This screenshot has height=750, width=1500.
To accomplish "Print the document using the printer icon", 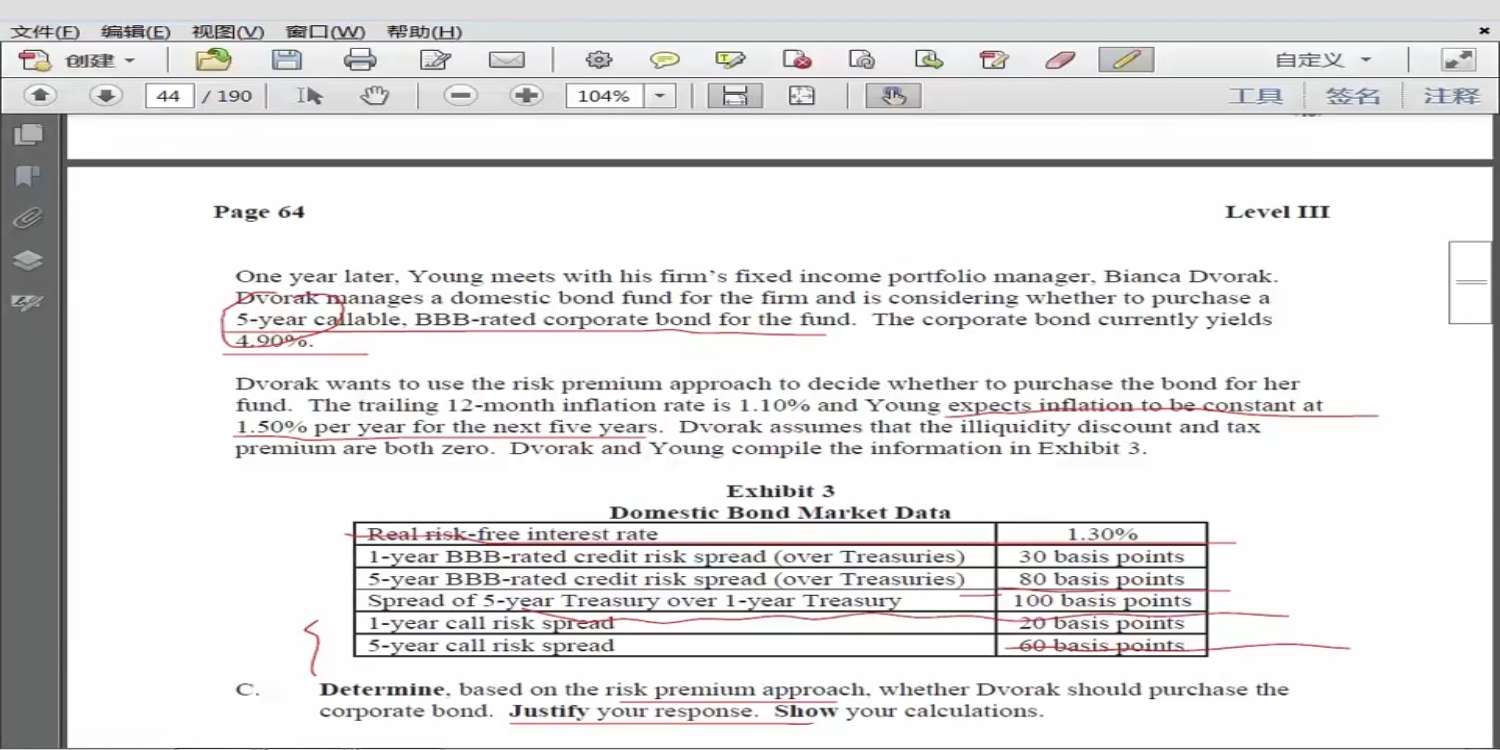I will click(360, 60).
